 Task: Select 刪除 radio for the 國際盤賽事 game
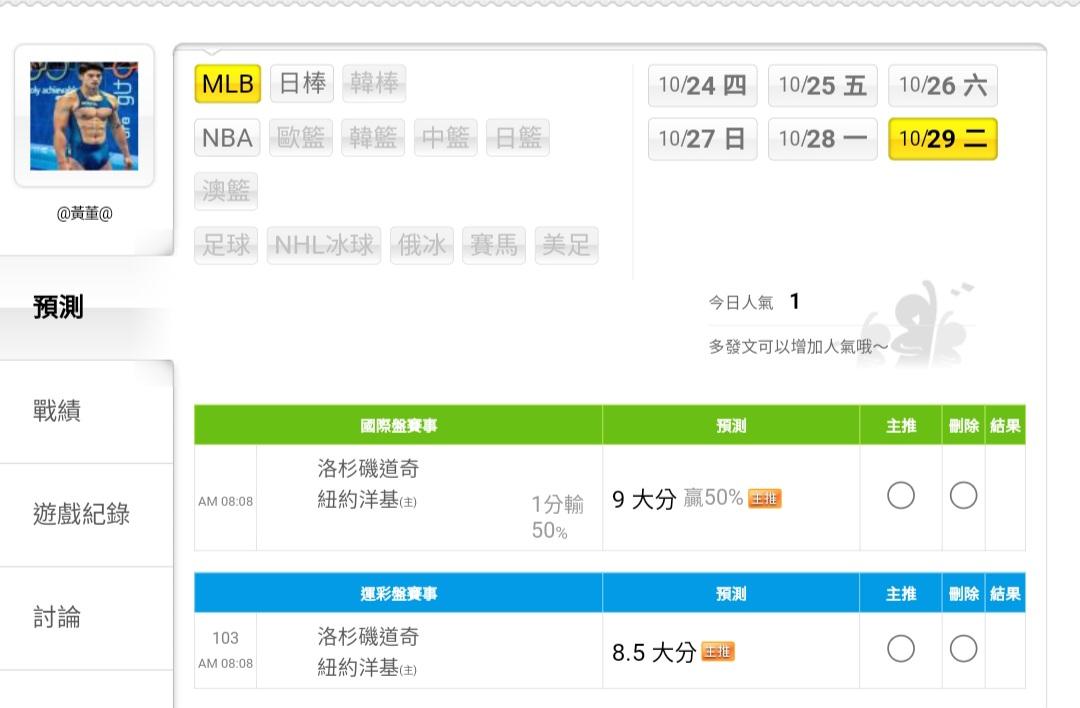coord(963,495)
